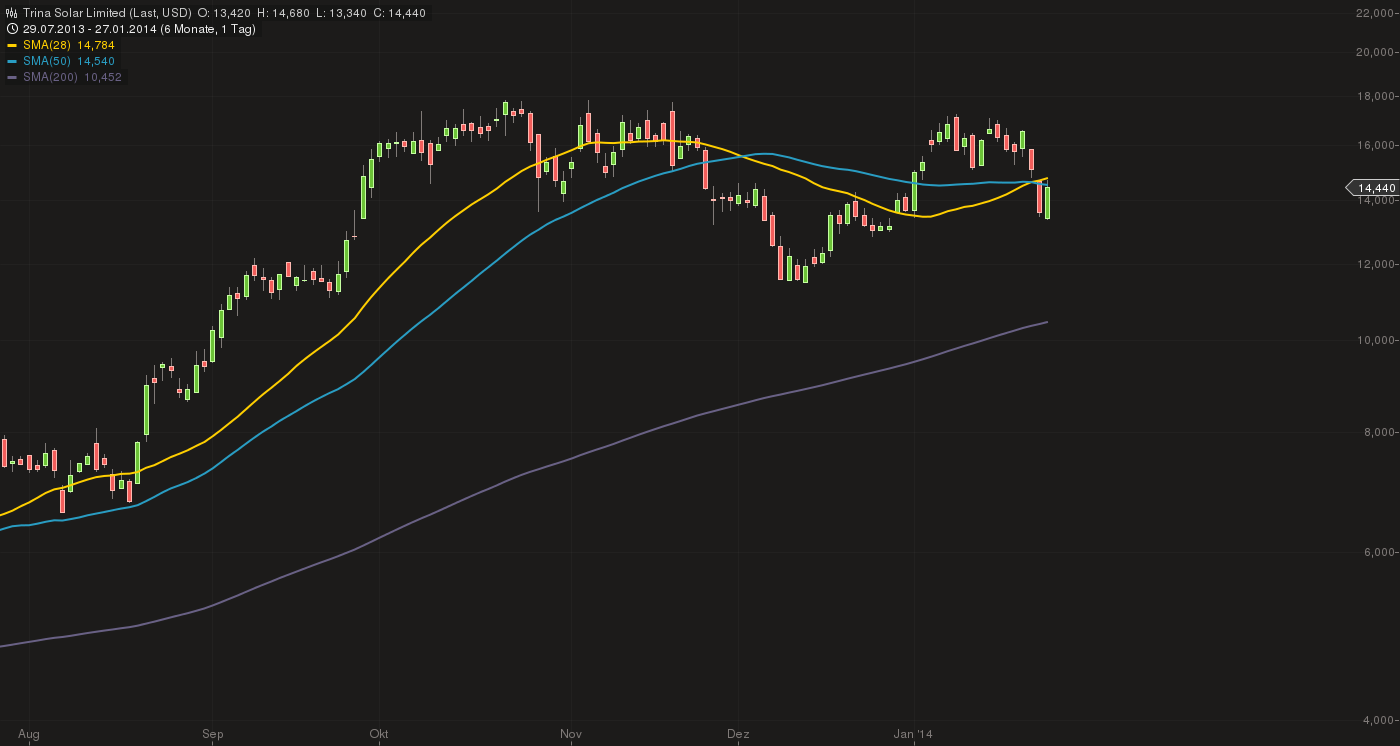1400x746 pixels.
Task: Click the Nov label on the time axis
Action: 571,735
